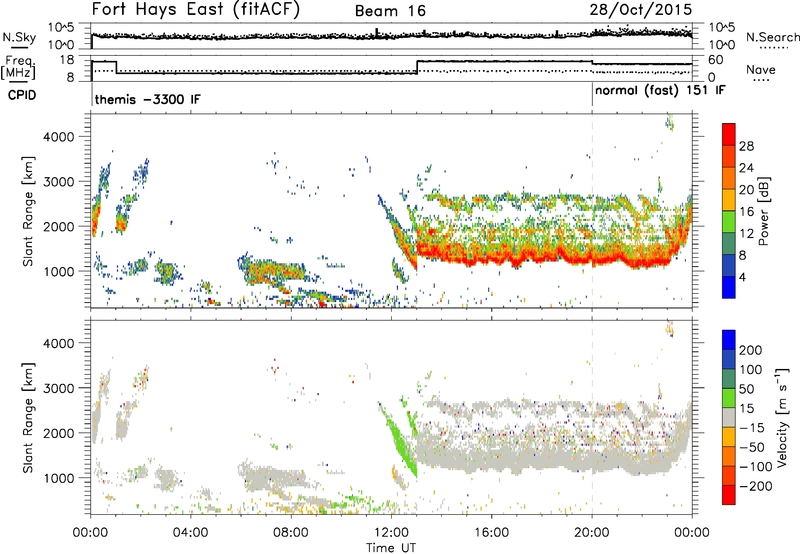Click the '28' value on Power colorbar
Viewport: 800px width, 554px height.
coord(746,146)
